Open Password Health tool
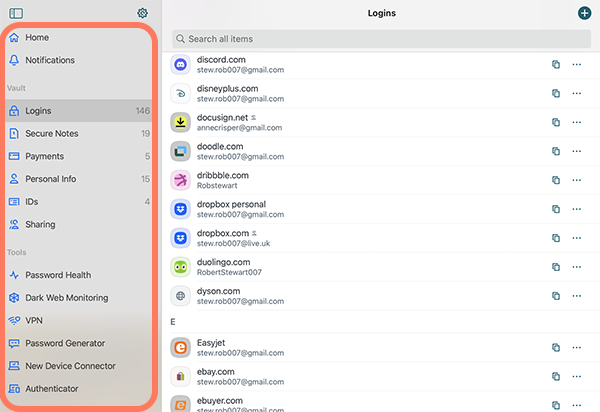600x412 pixels. 78,275
